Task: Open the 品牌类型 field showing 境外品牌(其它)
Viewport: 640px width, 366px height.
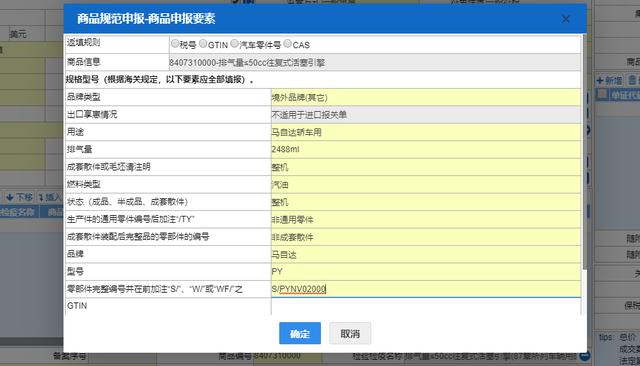Action: (426, 97)
